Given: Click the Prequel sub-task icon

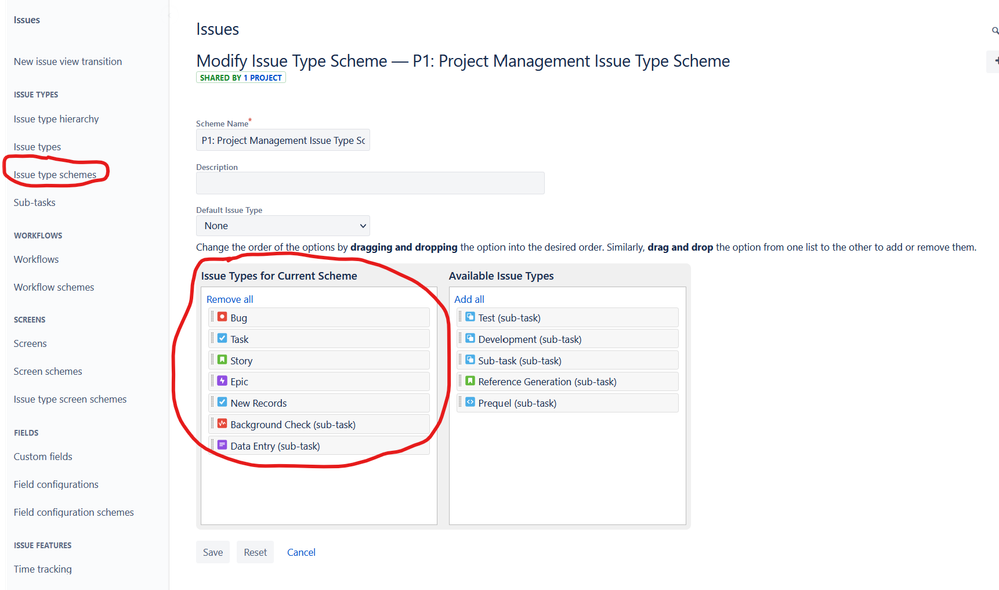Looking at the screenshot, I should [x=470, y=403].
